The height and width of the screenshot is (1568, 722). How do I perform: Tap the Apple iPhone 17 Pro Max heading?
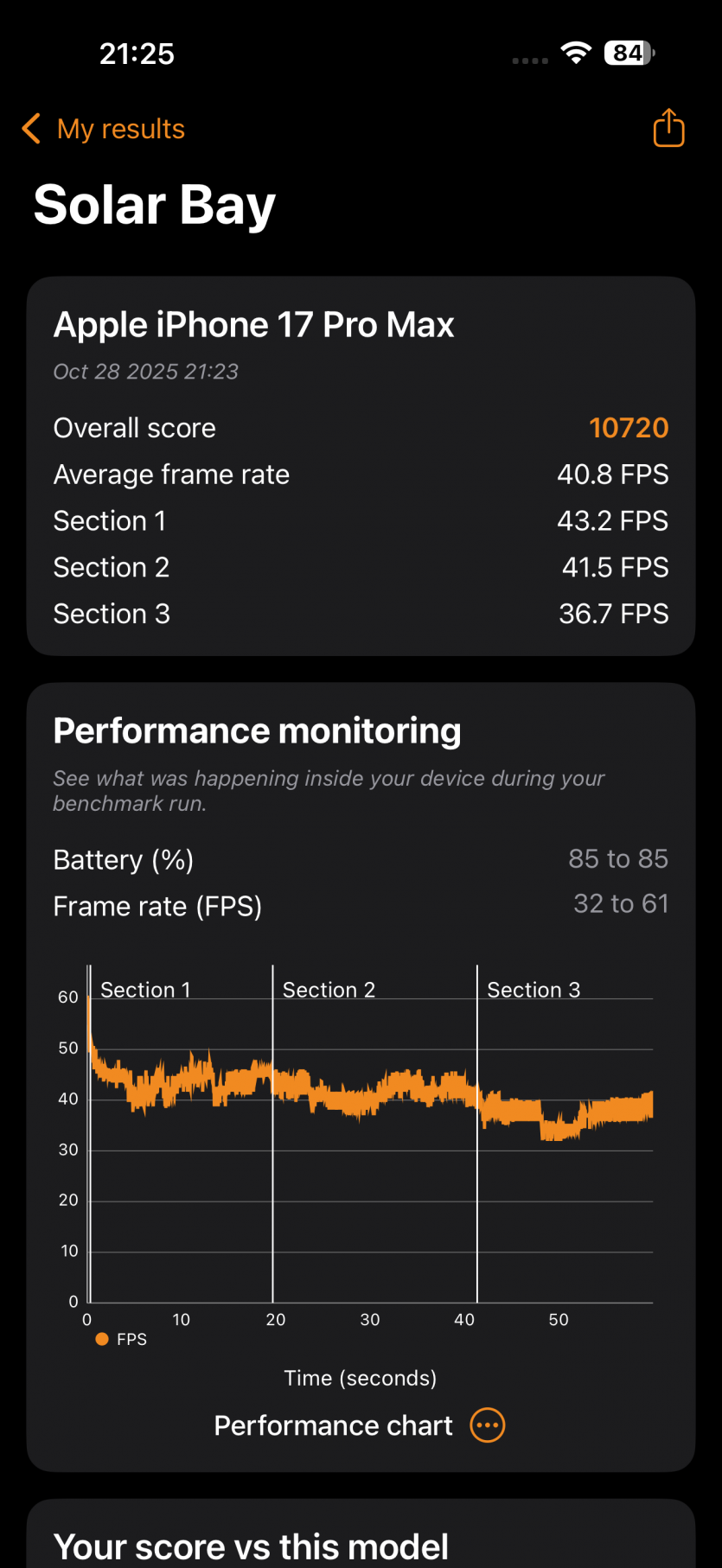(x=253, y=325)
